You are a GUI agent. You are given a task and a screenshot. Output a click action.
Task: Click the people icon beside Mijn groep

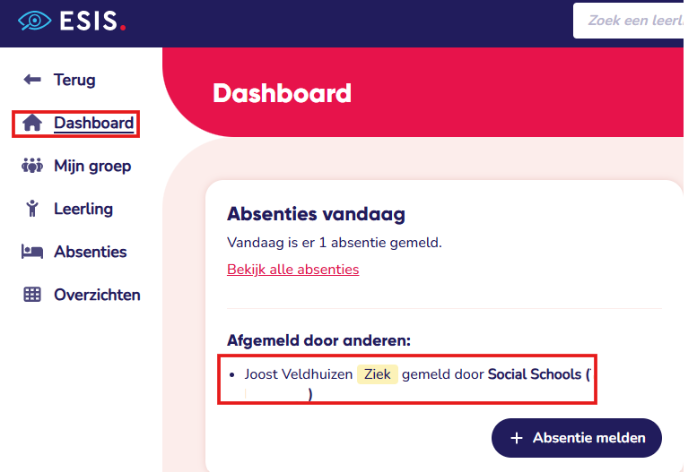pyautogui.click(x=32, y=166)
